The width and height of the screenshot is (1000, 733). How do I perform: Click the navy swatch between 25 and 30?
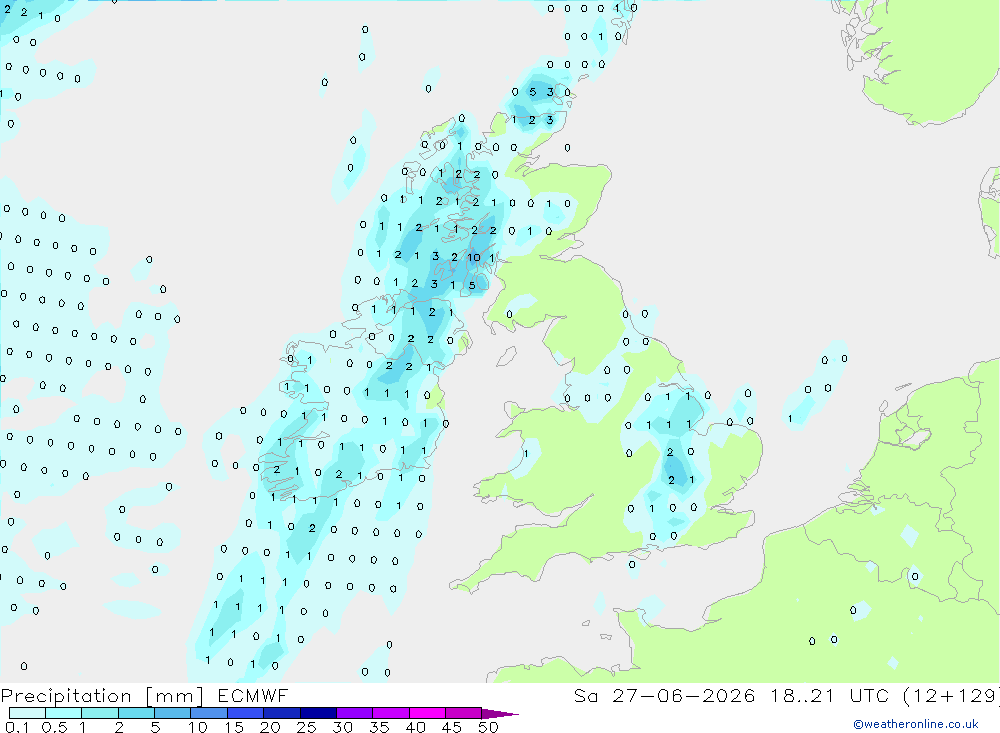pos(318,713)
